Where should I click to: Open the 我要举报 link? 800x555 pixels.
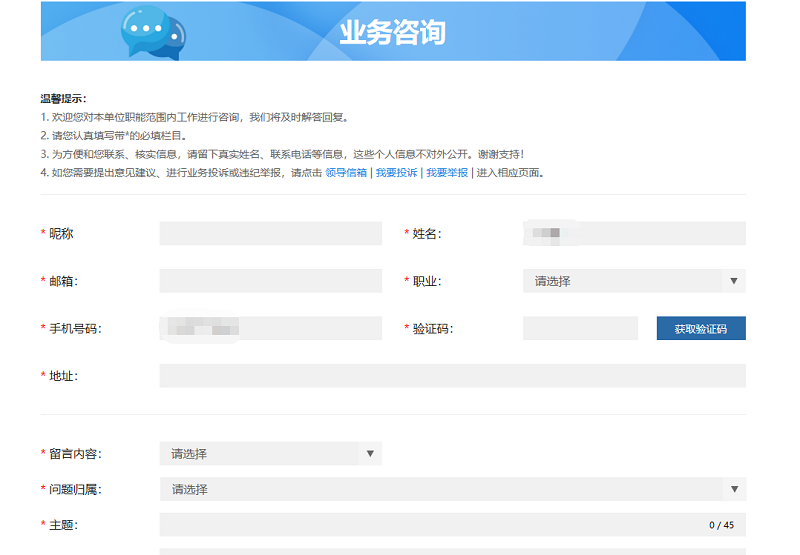pos(447,173)
